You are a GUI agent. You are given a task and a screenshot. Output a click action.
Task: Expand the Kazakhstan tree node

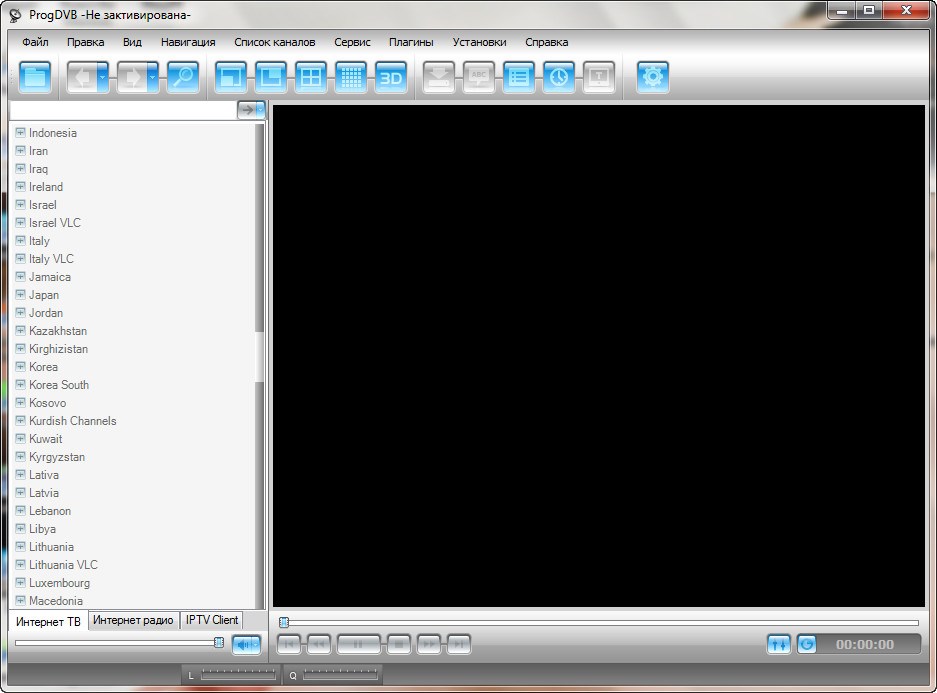click(20, 331)
